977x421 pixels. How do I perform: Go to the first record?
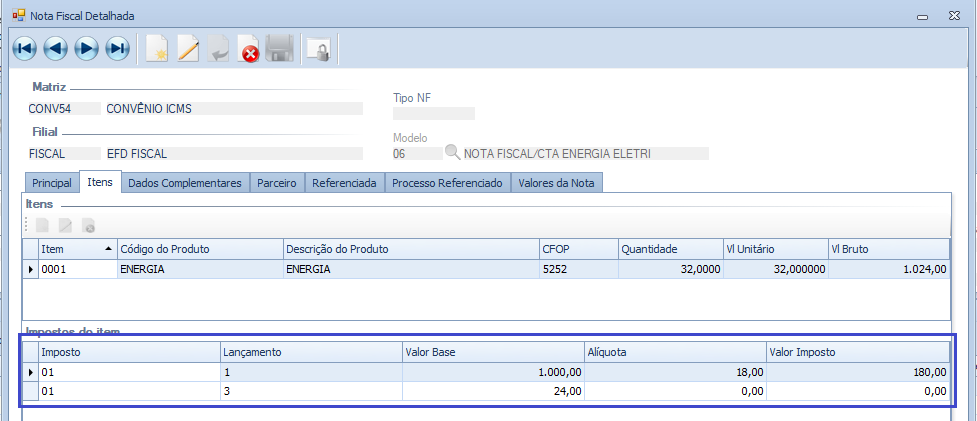tap(25, 49)
